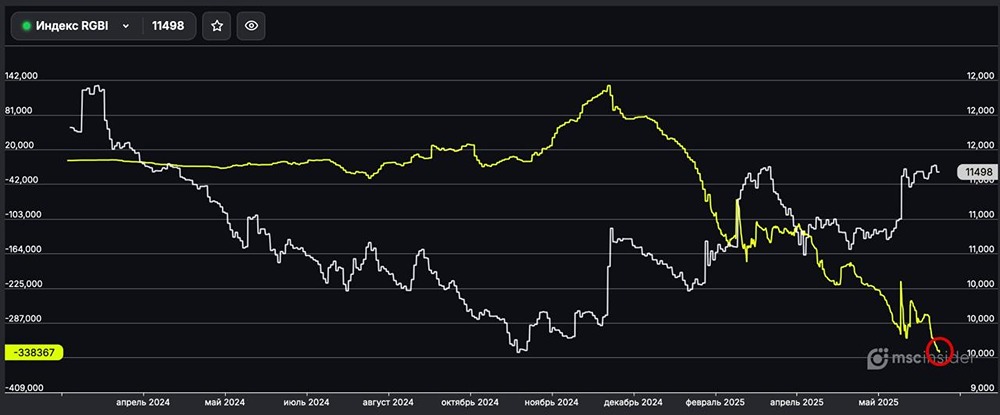
Task: Click the star favorite icon
Action: pos(216,26)
